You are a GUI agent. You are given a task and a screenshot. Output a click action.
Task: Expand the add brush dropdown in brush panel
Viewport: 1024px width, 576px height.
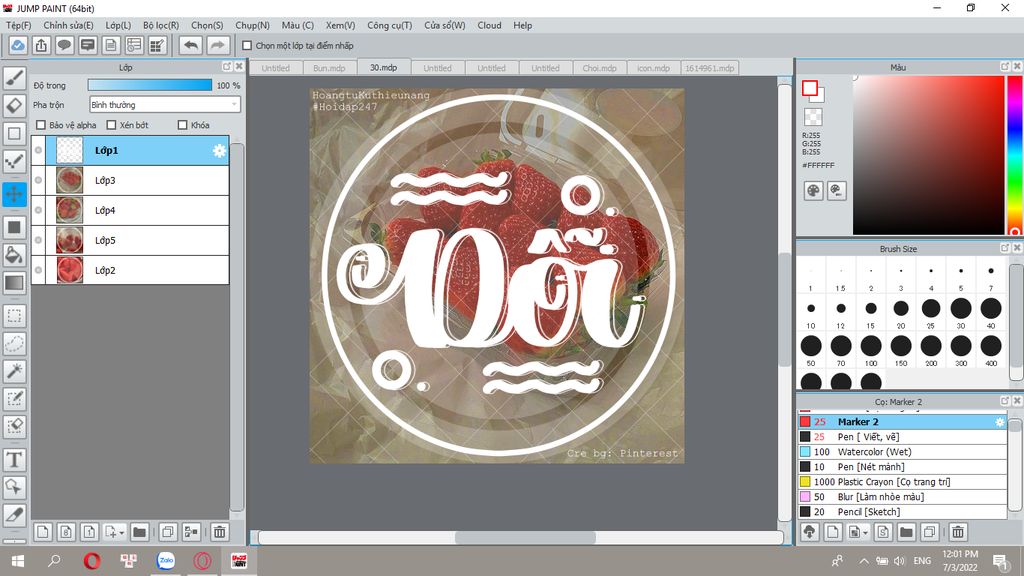point(865,533)
